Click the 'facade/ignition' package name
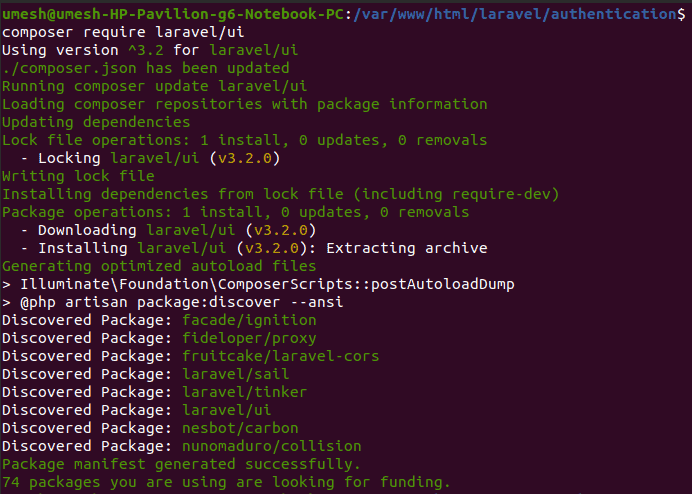The width and height of the screenshot is (692, 494). click(249, 320)
